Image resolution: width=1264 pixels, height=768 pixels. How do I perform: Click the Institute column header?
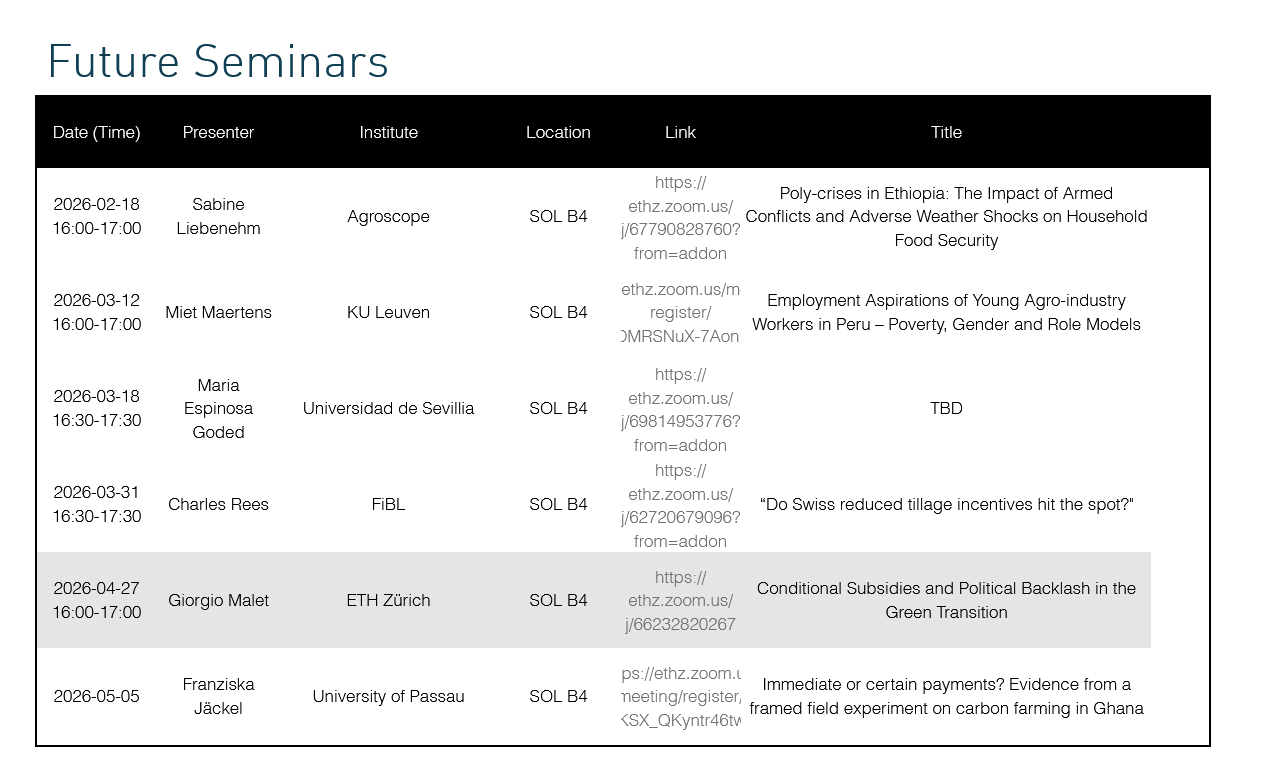[x=388, y=132]
